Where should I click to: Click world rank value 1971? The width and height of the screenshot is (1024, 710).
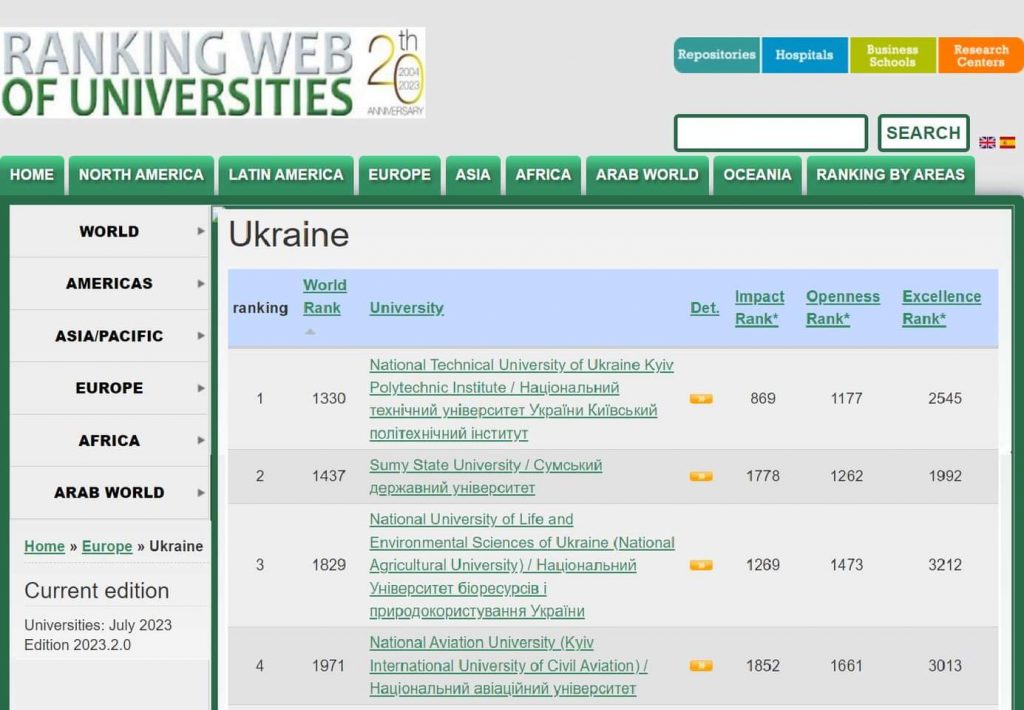coord(328,666)
